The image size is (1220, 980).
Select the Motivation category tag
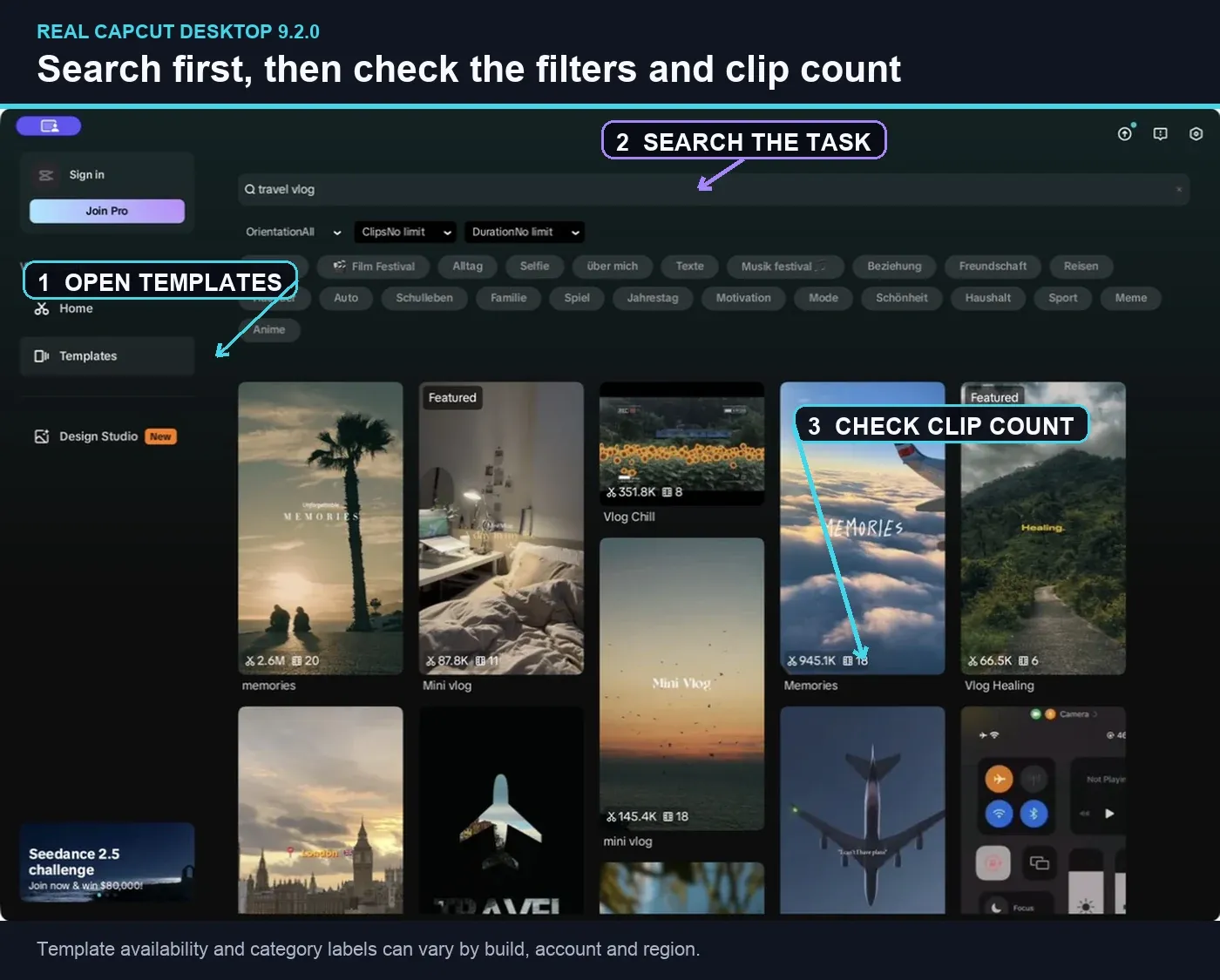click(x=743, y=298)
